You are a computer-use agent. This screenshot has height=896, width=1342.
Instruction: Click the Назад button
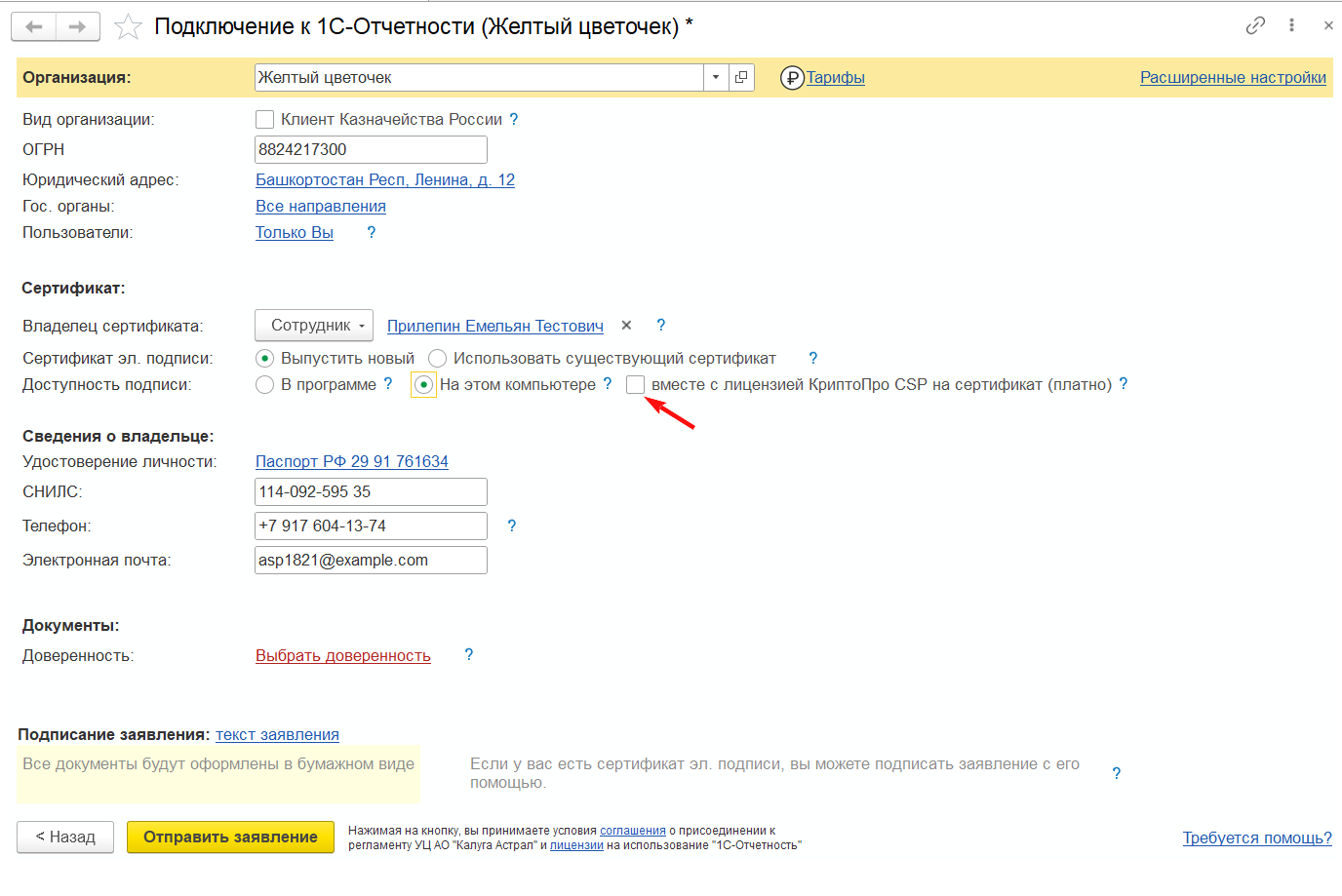coord(65,838)
